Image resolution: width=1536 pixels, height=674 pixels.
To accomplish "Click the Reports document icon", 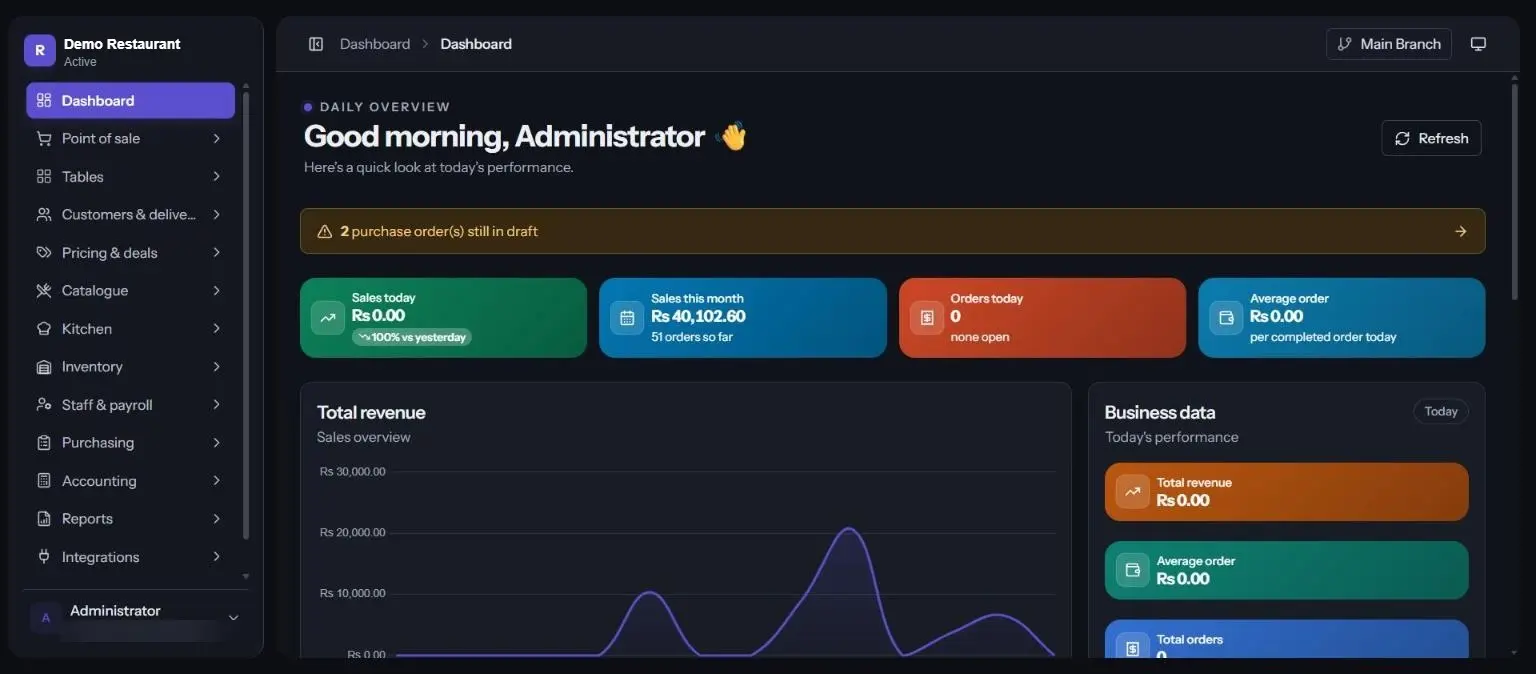I will click(44, 519).
